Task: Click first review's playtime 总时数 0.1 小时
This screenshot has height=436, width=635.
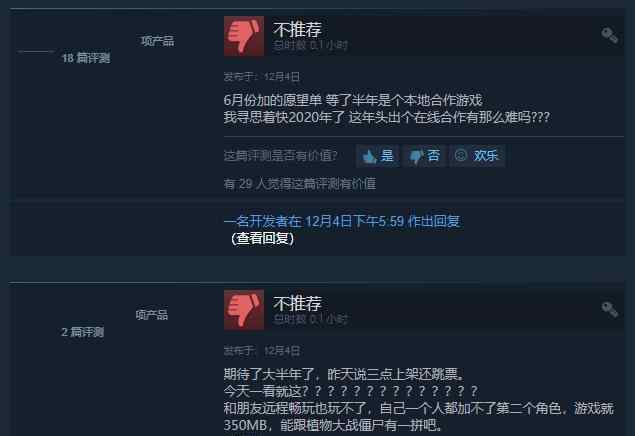Action: coord(310,45)
